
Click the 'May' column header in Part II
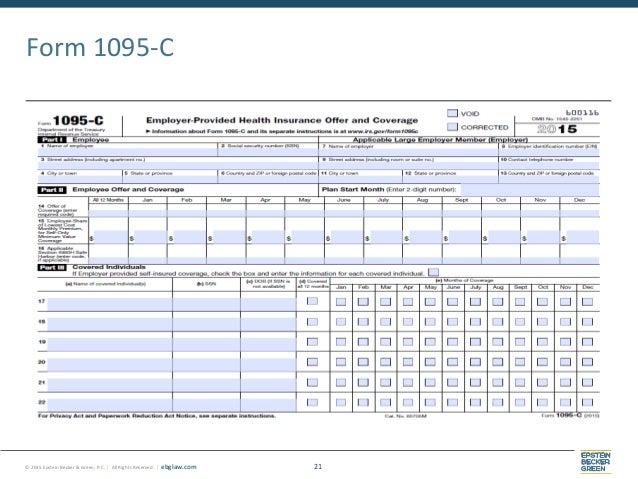[x=304, y=200]
